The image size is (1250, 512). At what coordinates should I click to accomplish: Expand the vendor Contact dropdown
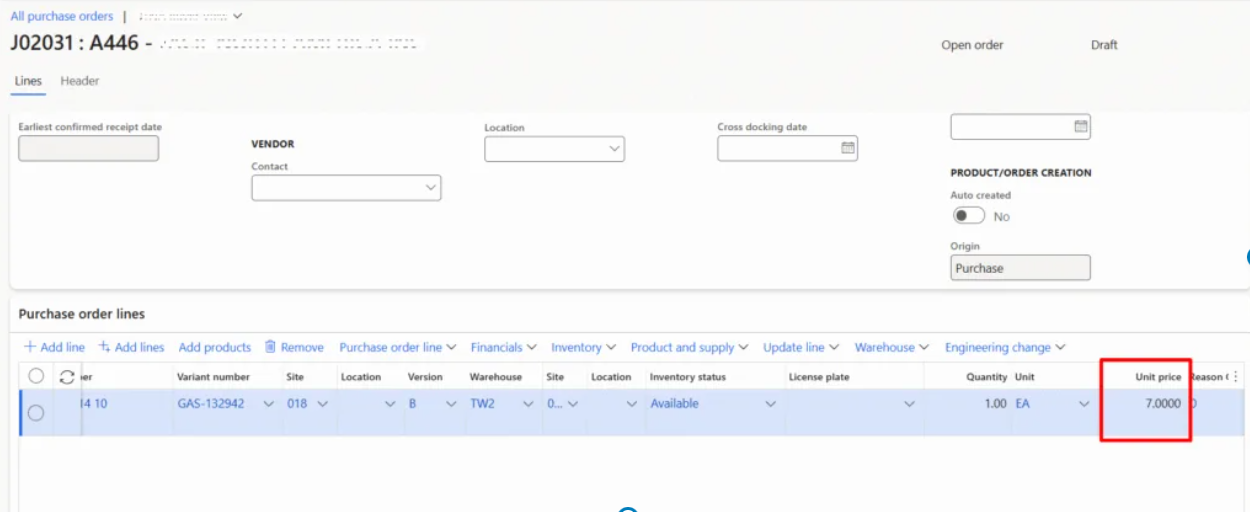coord(431,187)
